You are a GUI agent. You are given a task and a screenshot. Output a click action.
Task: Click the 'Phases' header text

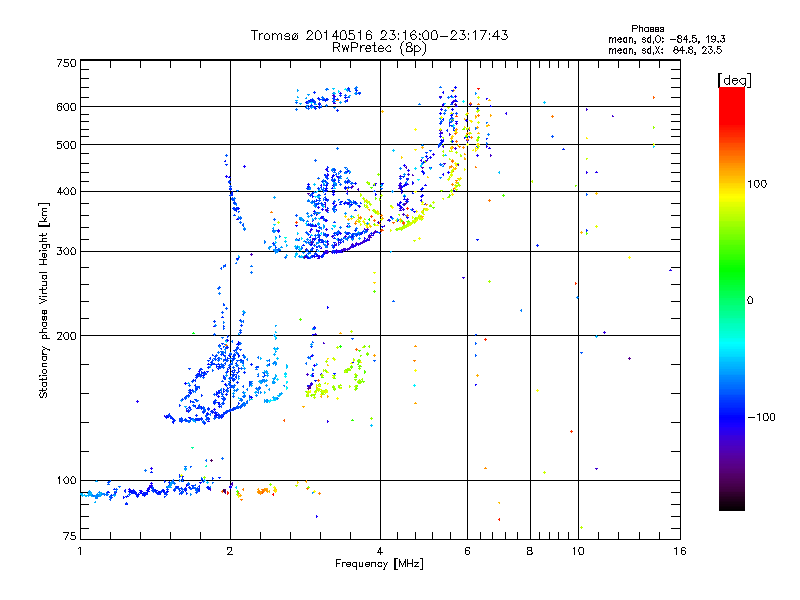pos(647,29)
